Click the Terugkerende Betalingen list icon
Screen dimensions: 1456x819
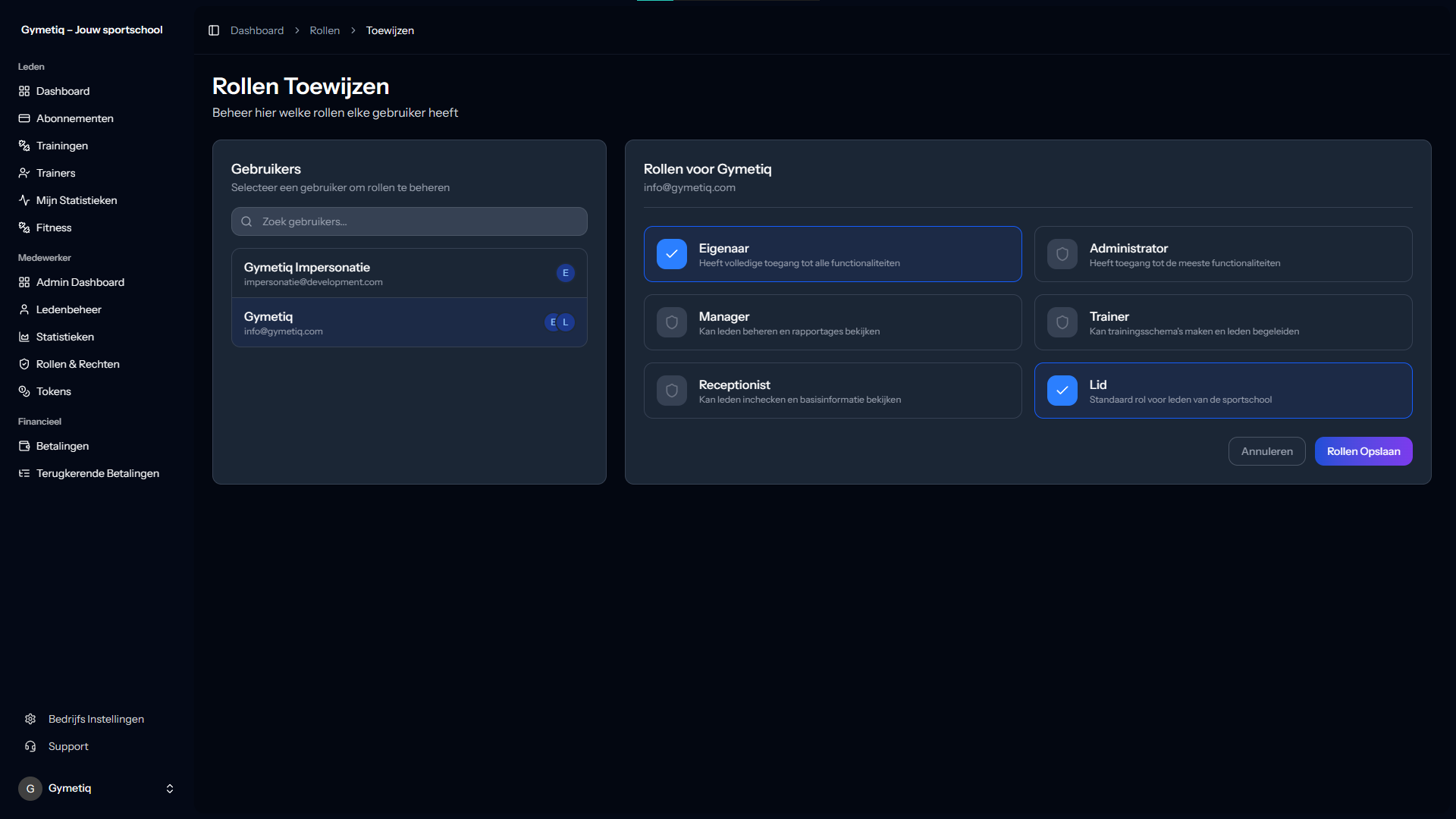pyautogui.click(x=24, y=473)
